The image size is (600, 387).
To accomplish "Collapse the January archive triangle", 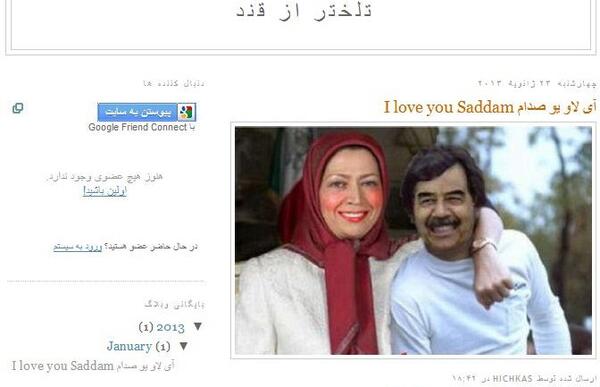I will click(183, 346).
